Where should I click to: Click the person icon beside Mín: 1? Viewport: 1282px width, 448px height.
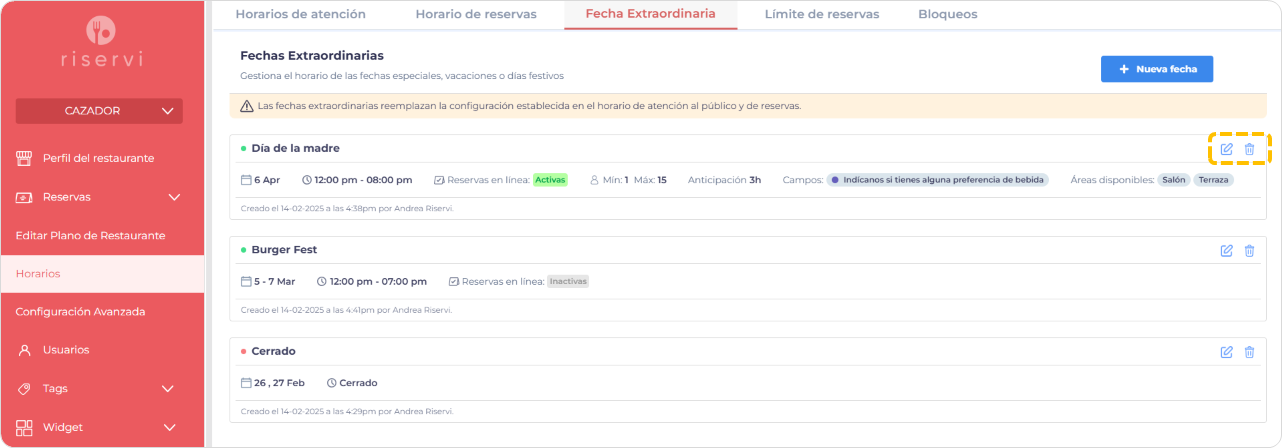tap(593, 180)
